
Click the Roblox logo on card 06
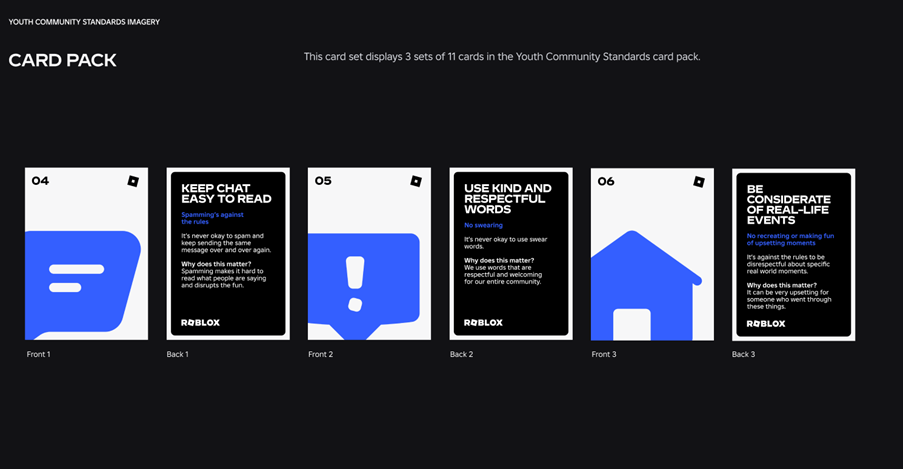699,182
